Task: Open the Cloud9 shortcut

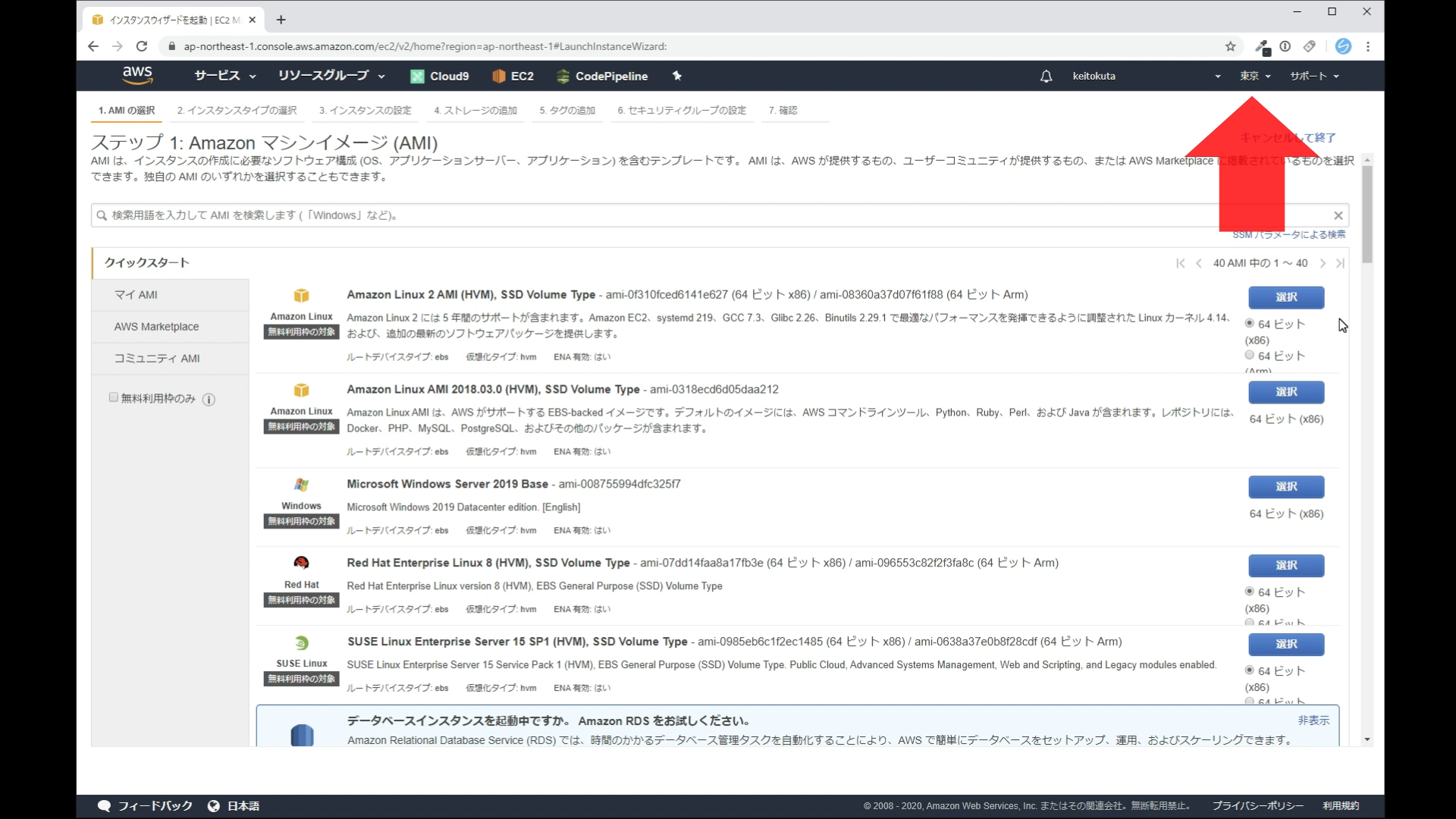Action: [x=440, y=76]
